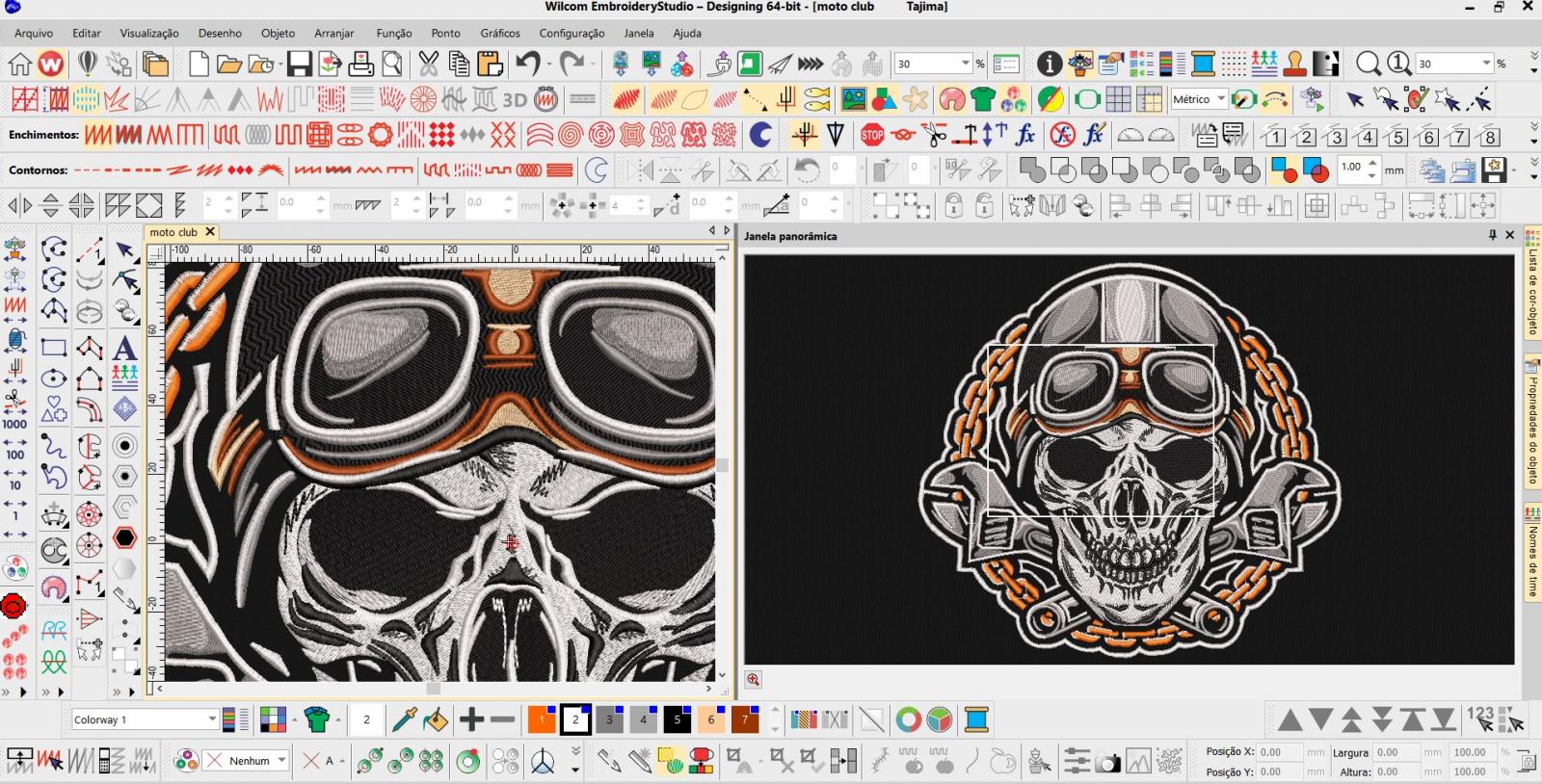Screen dimensions: 1542x784
Task: Click the hot air balloon icon
Action: [88, 65]
